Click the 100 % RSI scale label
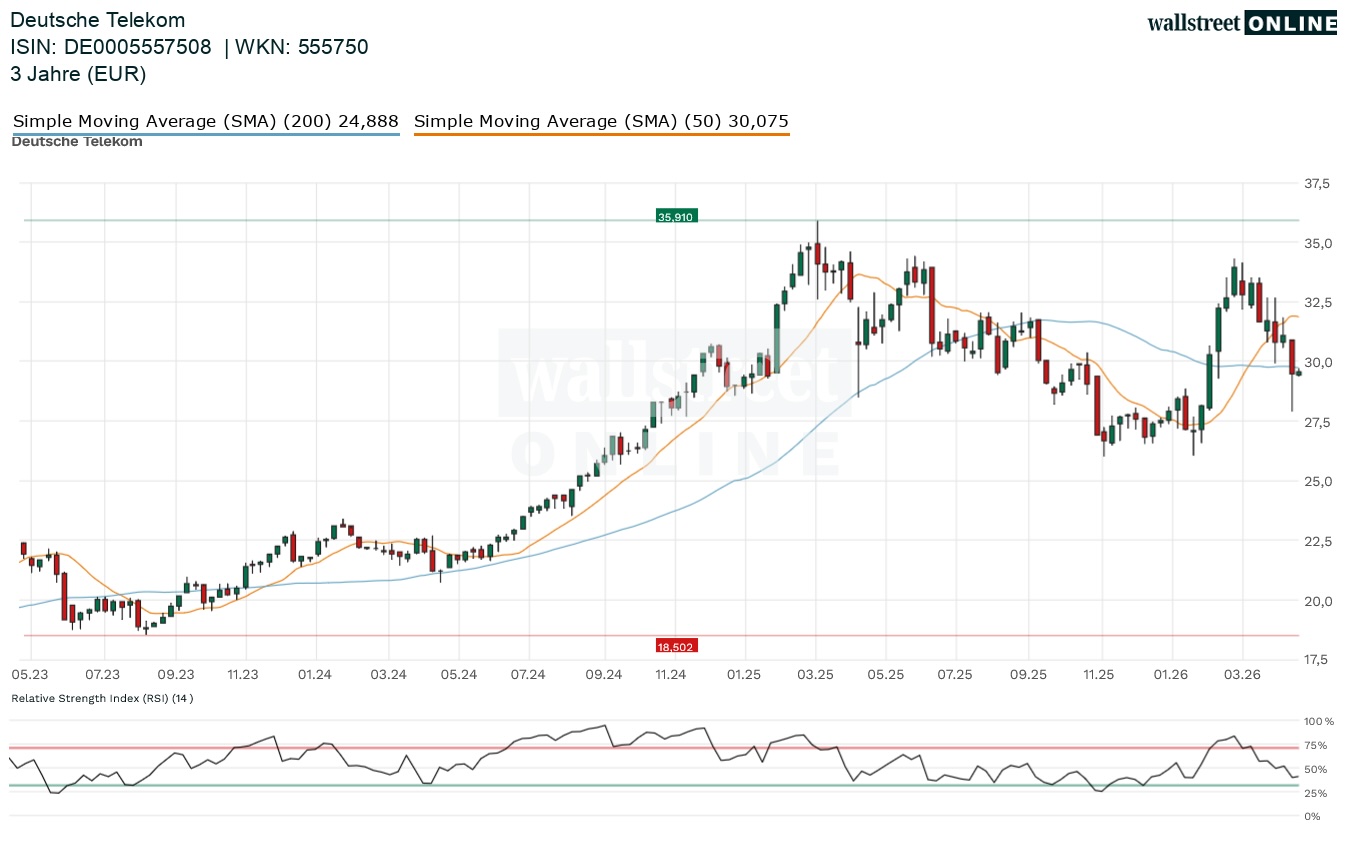 (1317, 721)
